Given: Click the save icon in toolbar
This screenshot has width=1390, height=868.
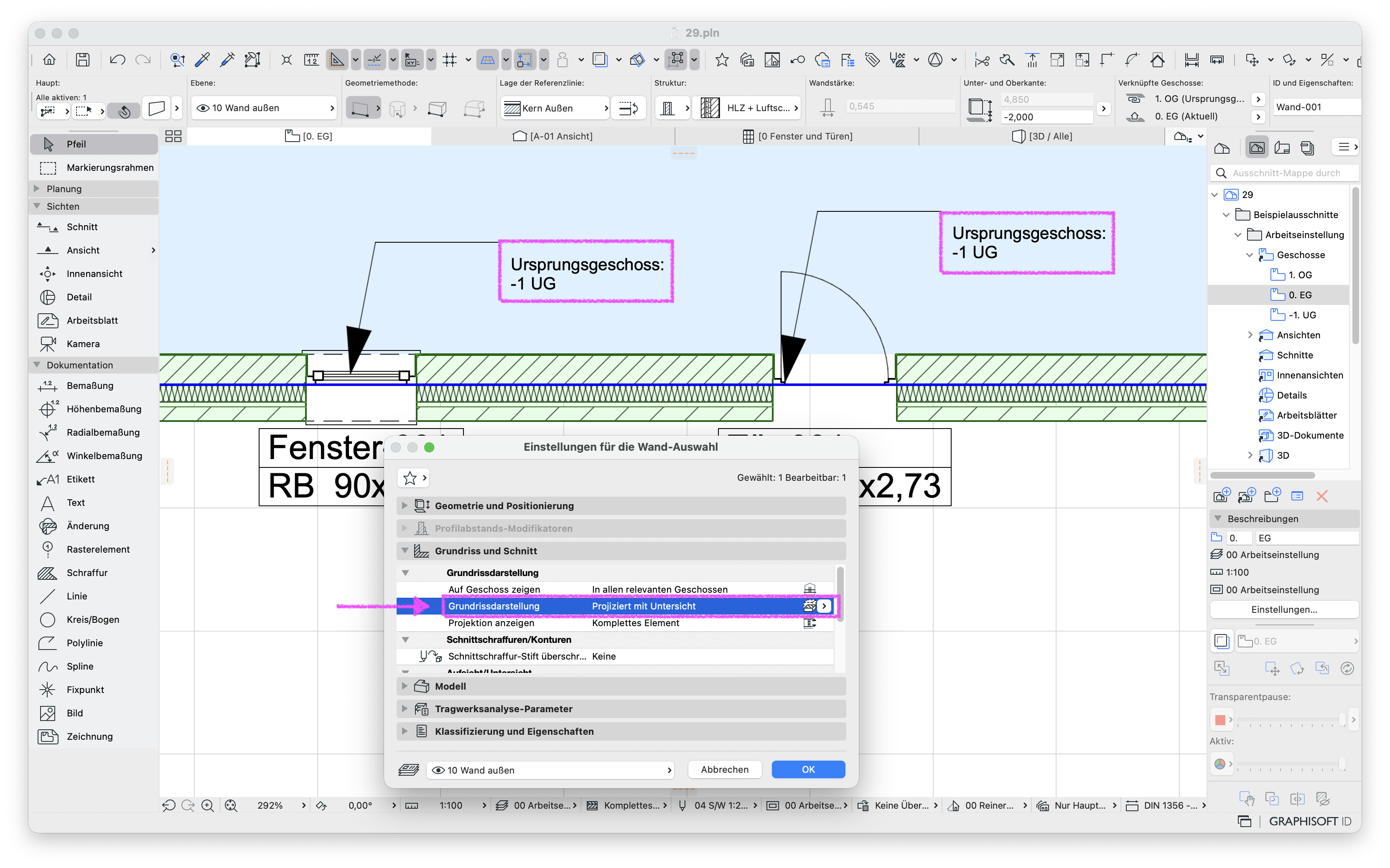Looking at the screenshot, I should (83, 60).
